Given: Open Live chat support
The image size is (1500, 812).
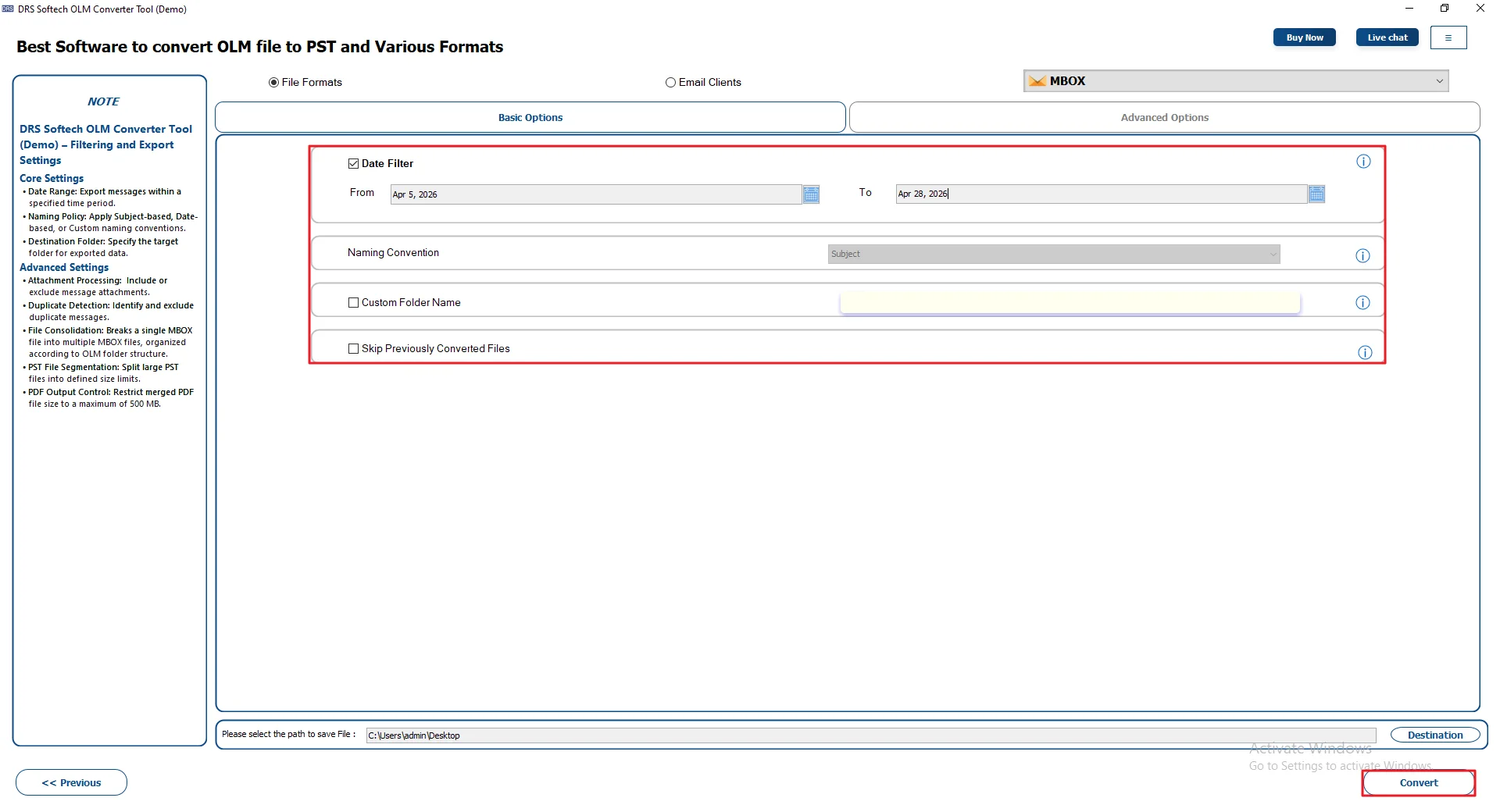Looking at the screenshot, I should (1387, 37).
